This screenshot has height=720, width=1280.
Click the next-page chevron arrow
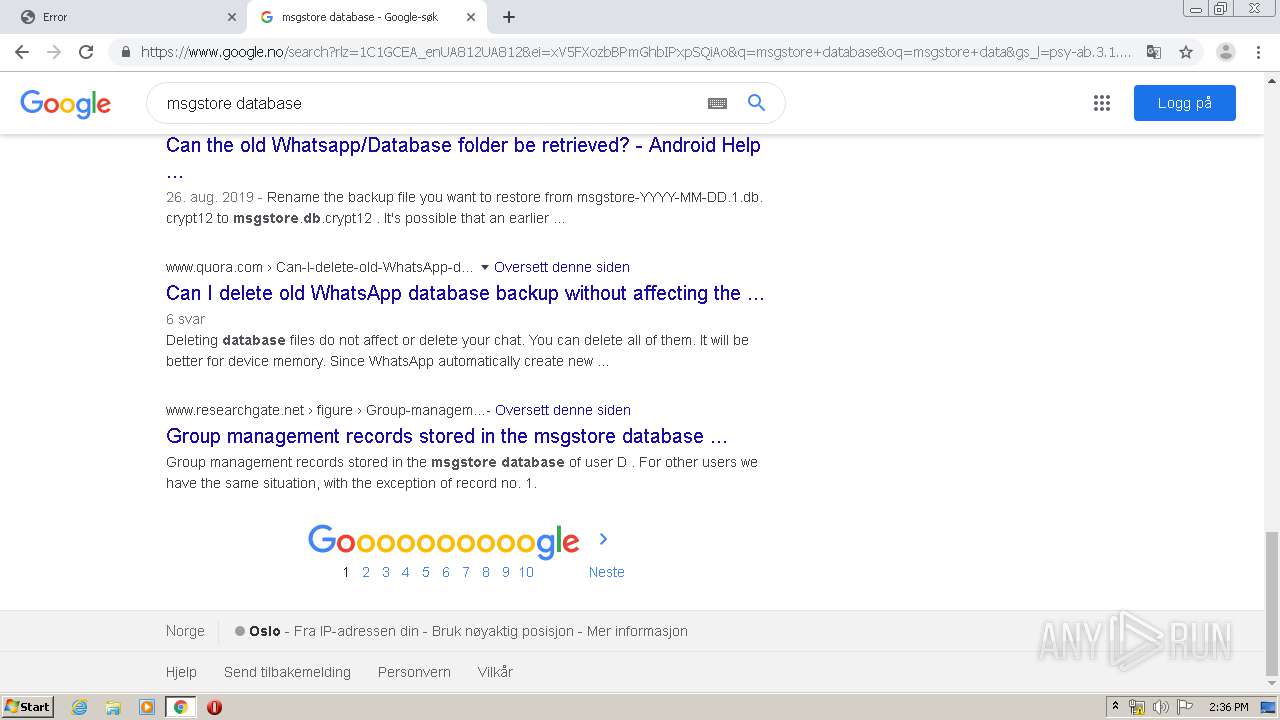(603, 539)
